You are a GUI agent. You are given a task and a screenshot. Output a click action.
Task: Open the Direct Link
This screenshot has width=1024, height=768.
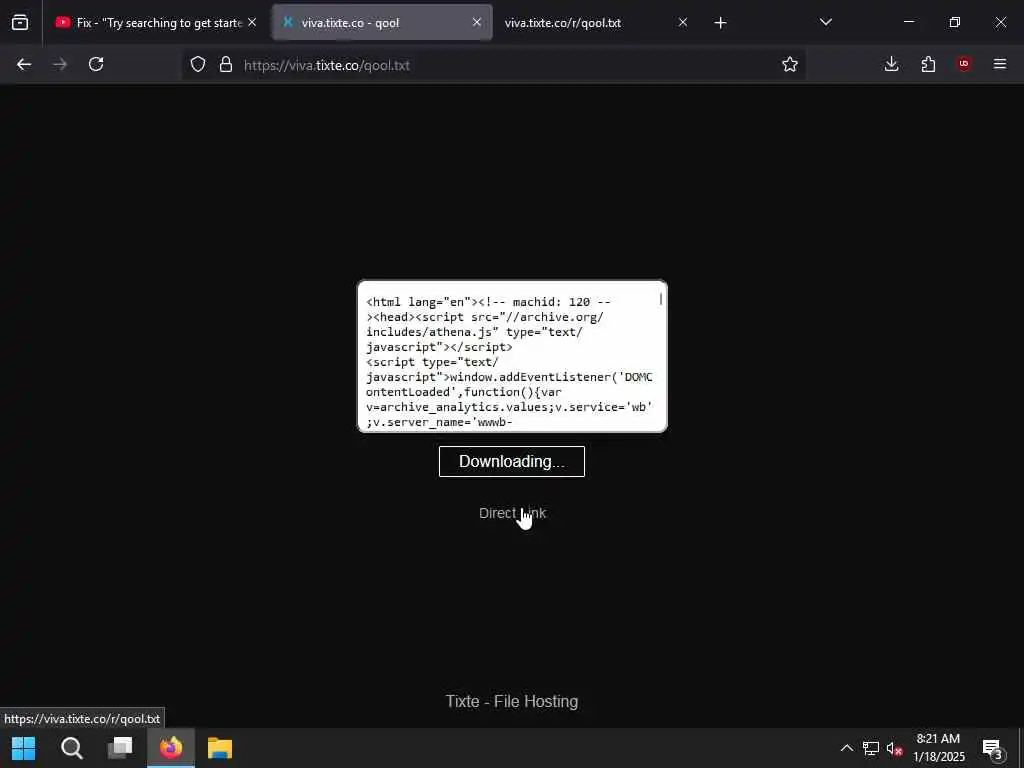tap(512, 513)
